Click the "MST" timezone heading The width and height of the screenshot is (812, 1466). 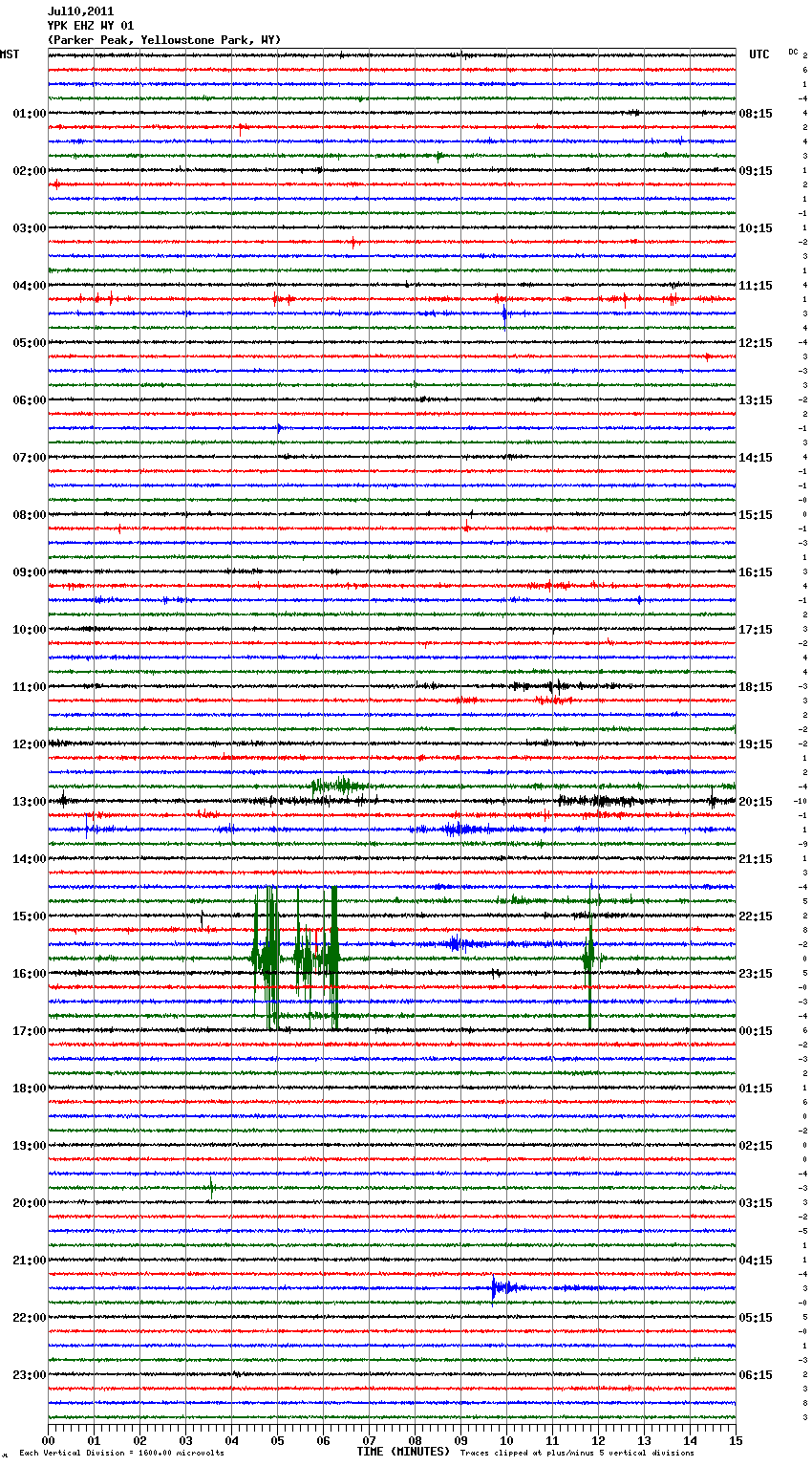10,54
